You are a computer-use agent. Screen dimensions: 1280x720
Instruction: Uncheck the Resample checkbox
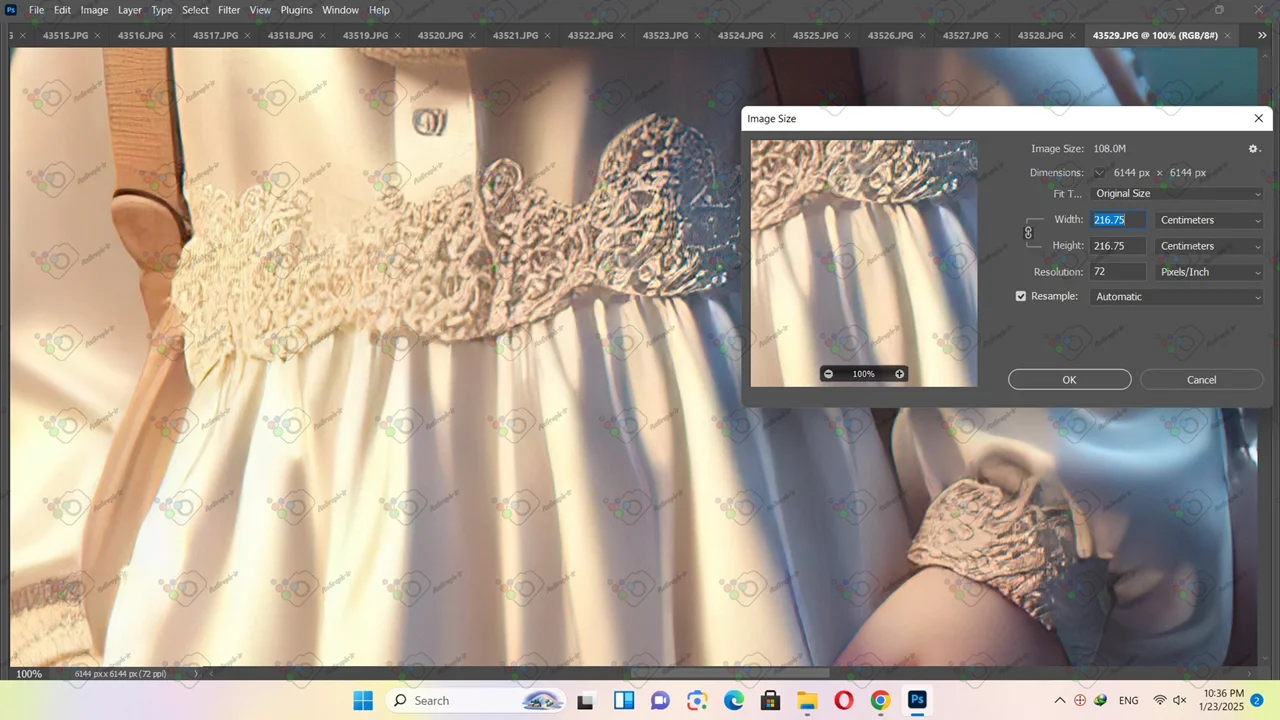[1021, 297]
